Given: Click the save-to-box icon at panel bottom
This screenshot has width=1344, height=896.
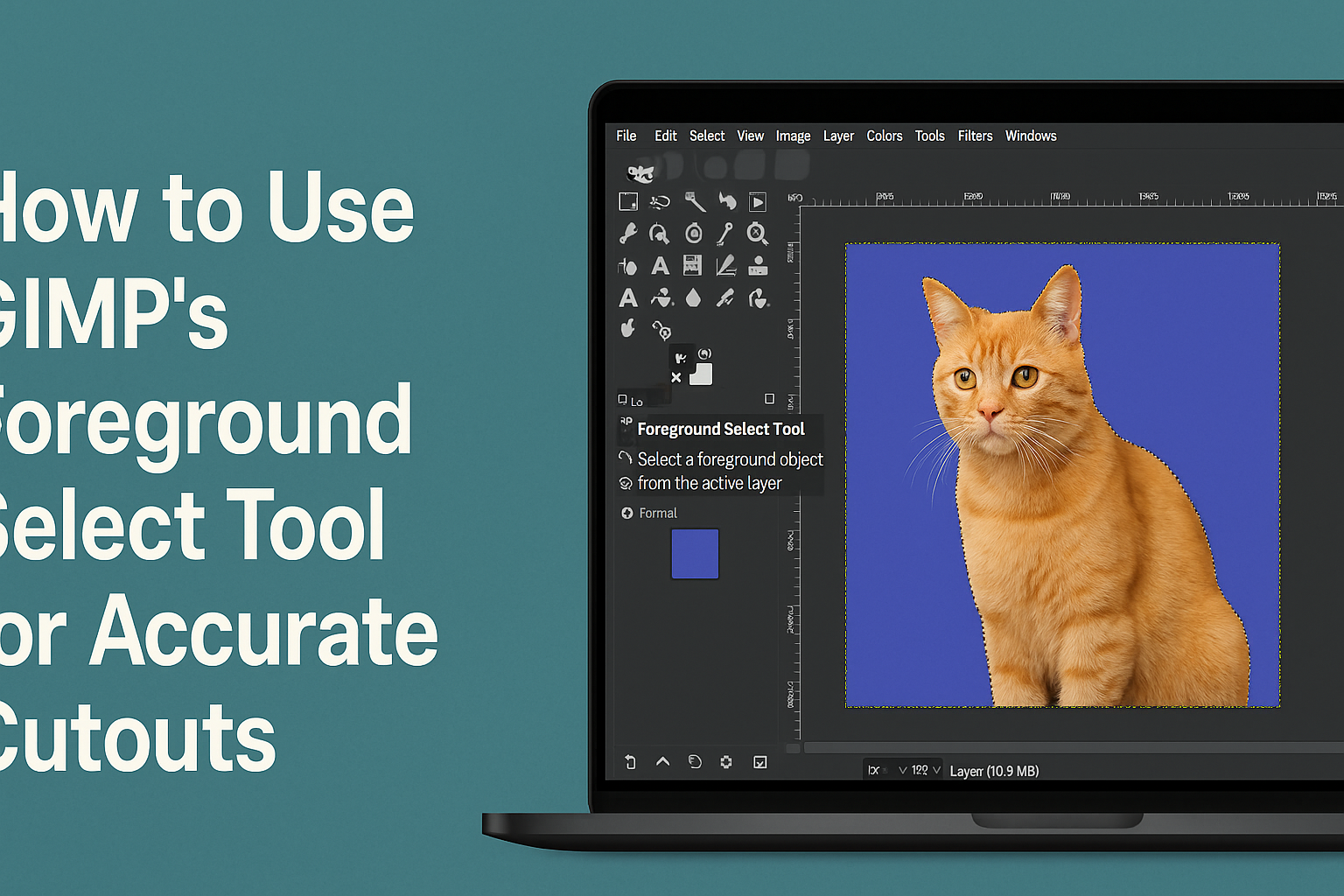Looking at the screenshot, I should (x=760, y=762).
